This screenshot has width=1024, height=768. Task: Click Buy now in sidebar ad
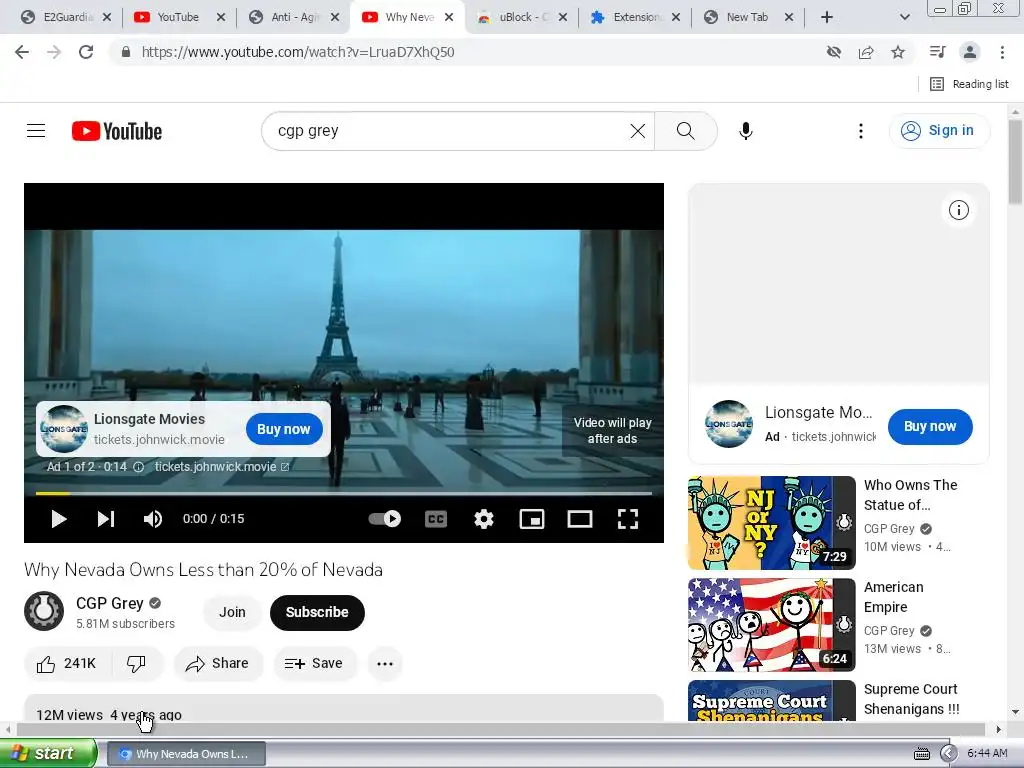[930, 426]
